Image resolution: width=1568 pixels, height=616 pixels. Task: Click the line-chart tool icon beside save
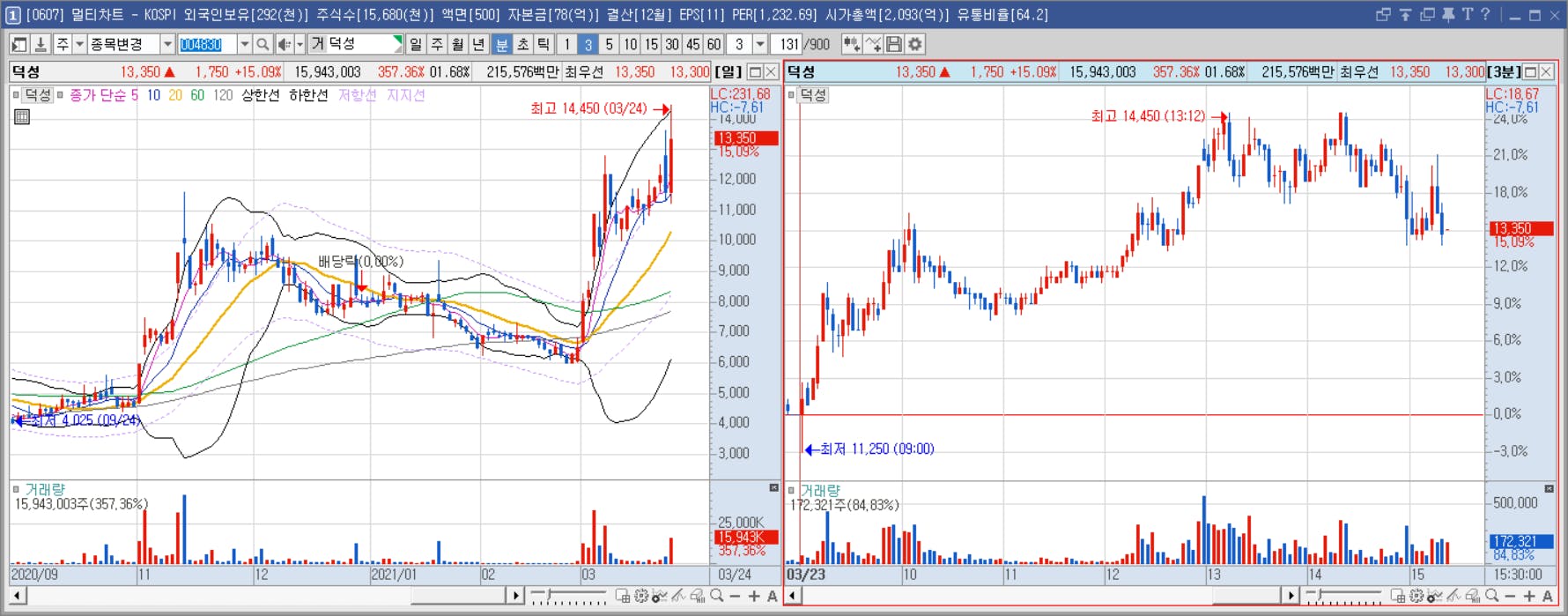pos(873,44)
